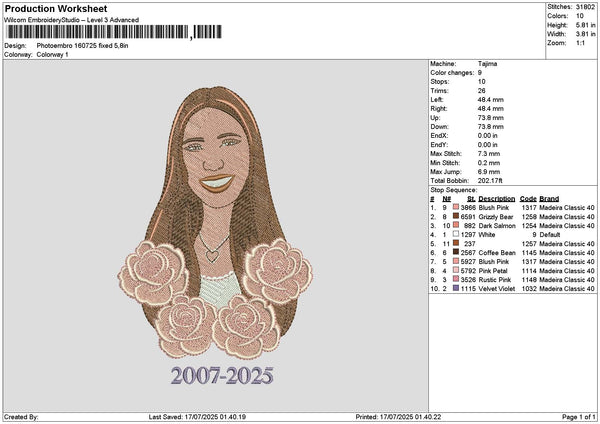Click the Max Stitch value "7.3 mm"
Viewport: 600px width, 424px height.
[x=489, y=154]
